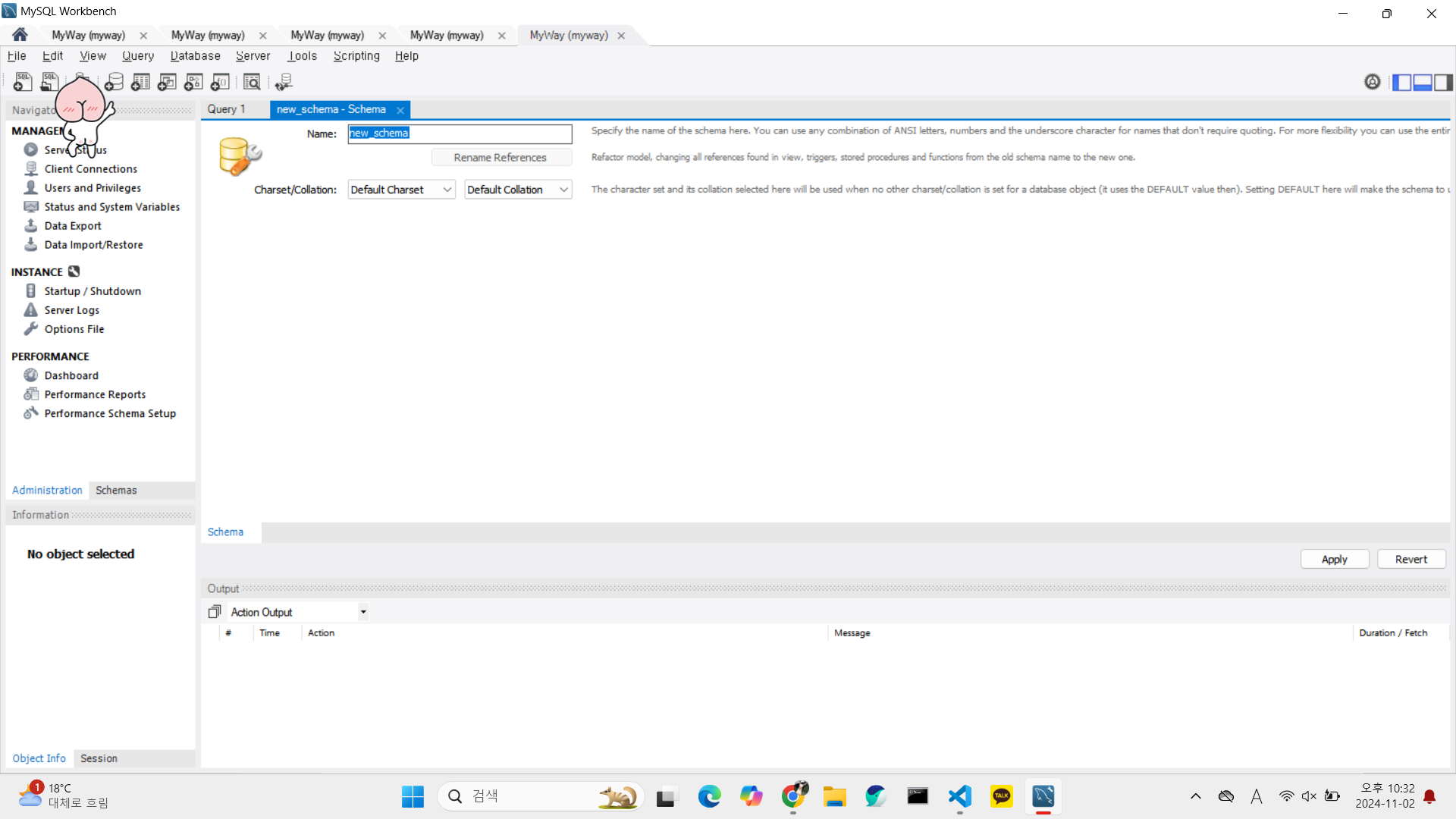Click reconnect to DBMS icon

point(284,82)
